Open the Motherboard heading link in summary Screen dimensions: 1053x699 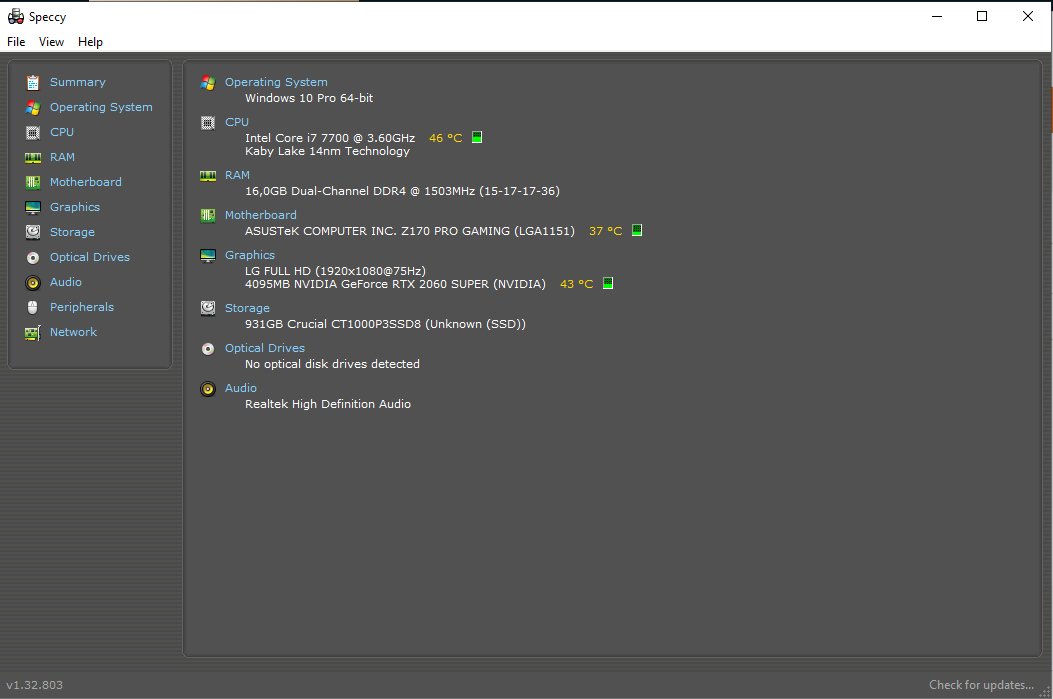(x=261, y=215)
